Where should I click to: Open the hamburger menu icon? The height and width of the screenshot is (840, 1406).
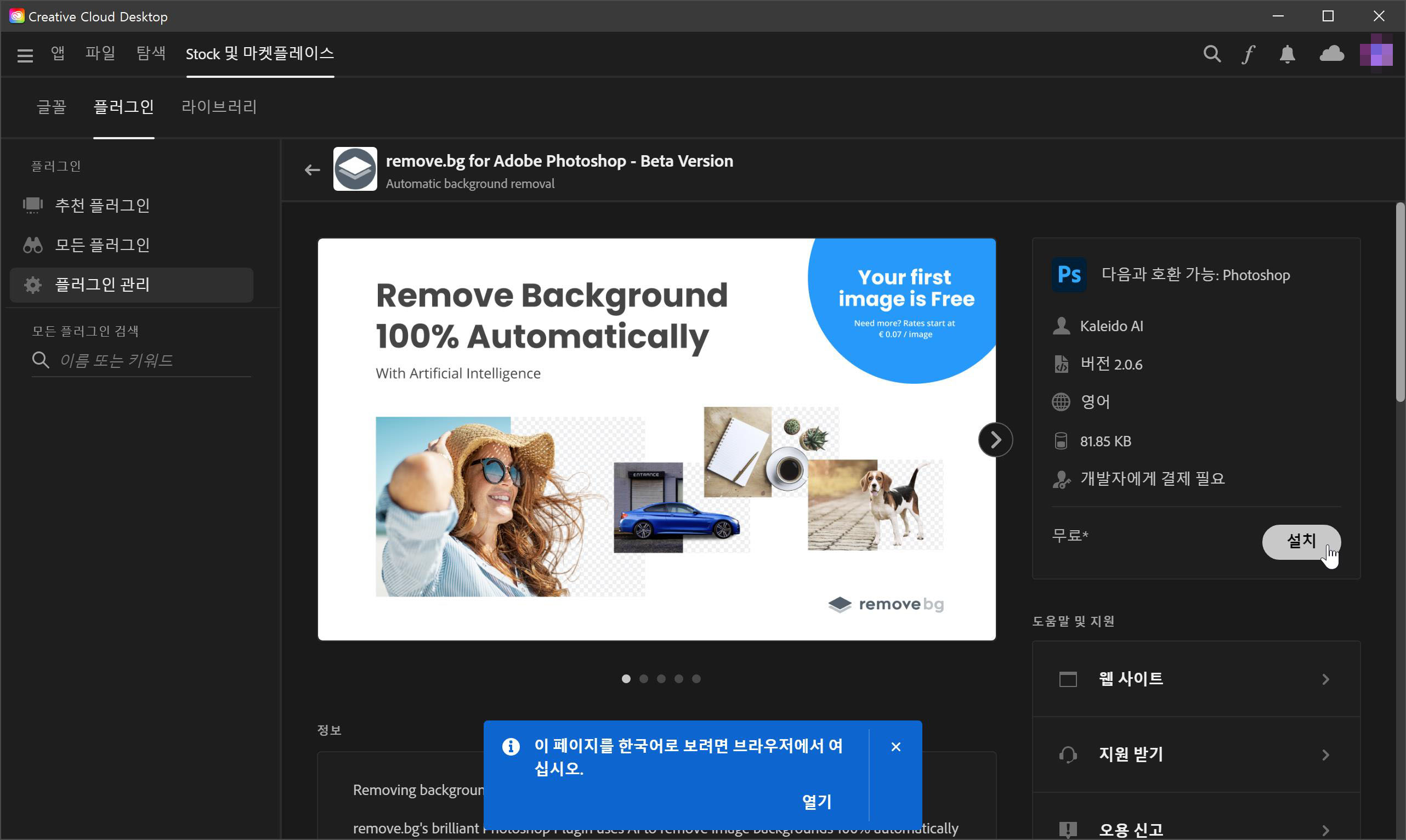(x=25, y=55)
